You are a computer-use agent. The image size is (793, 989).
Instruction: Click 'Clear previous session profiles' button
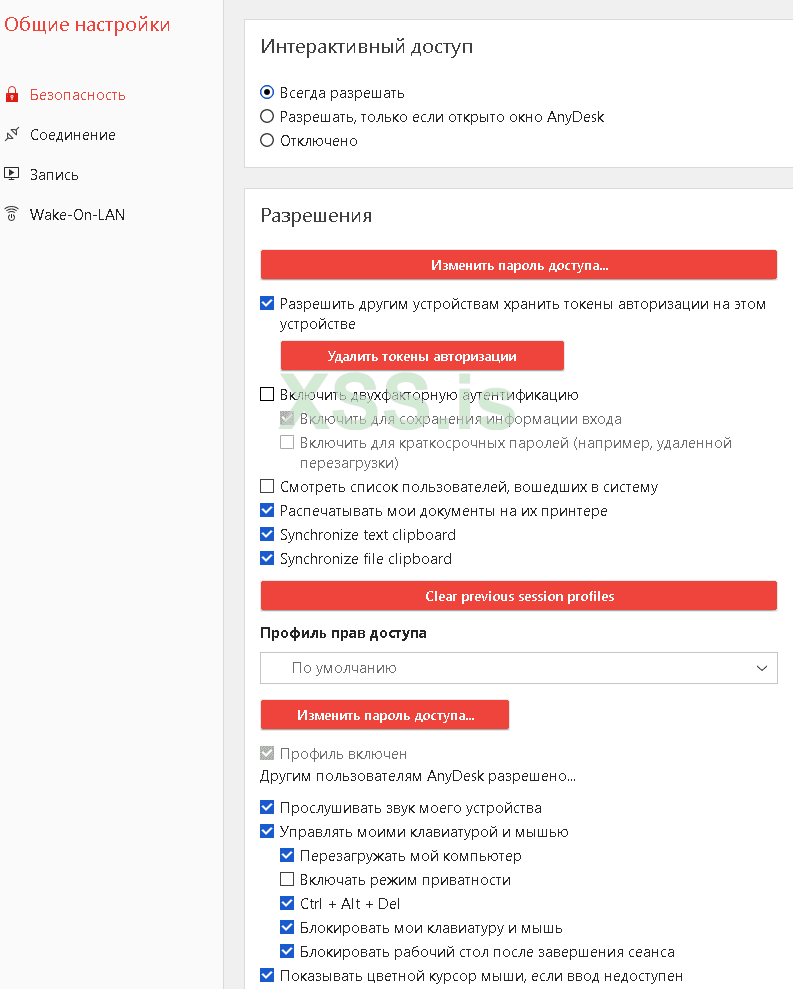pyautogui.click(x=518, y=596)
